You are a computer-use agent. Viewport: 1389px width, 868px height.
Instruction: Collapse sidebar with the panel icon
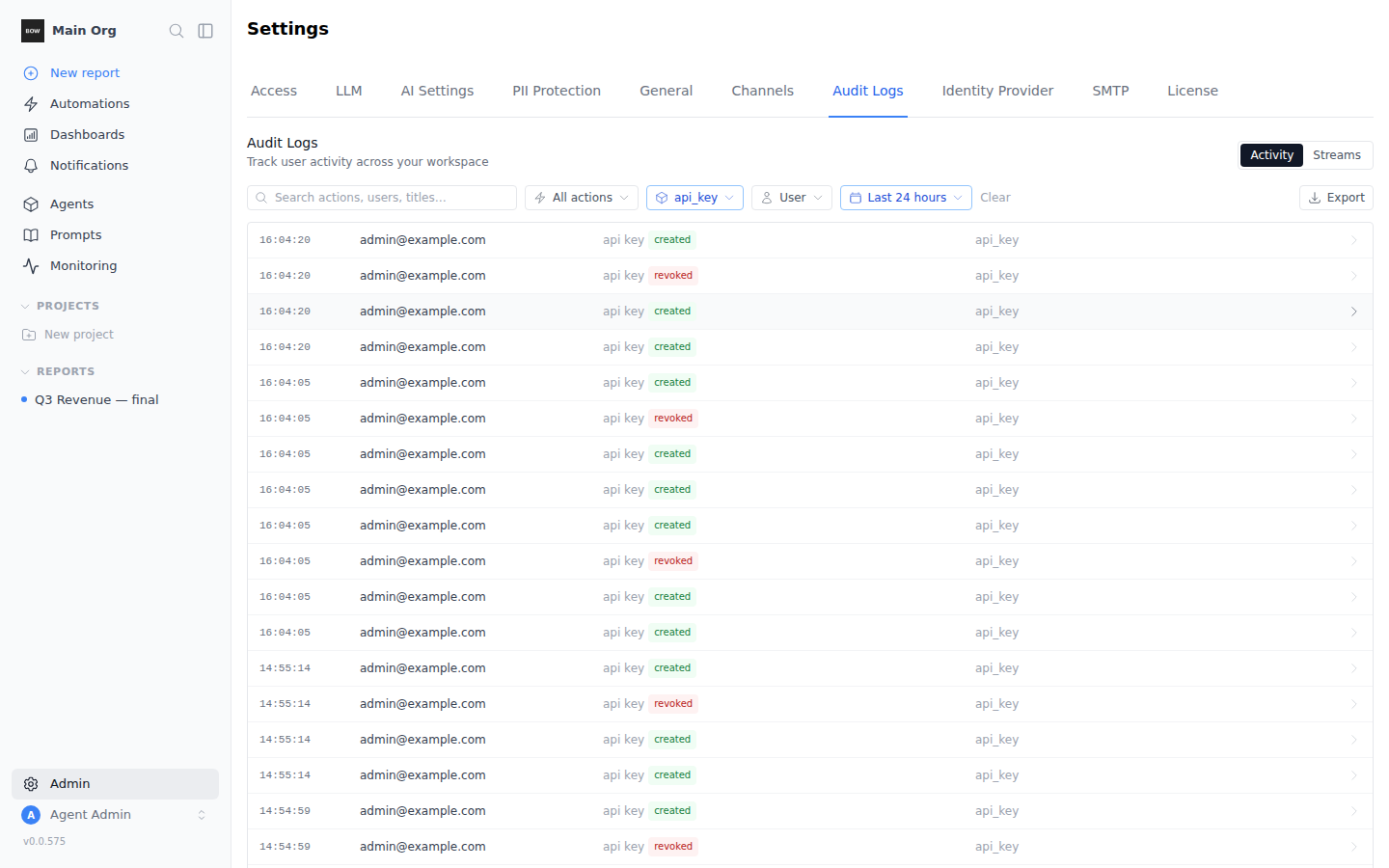click(x=205, y=31)
